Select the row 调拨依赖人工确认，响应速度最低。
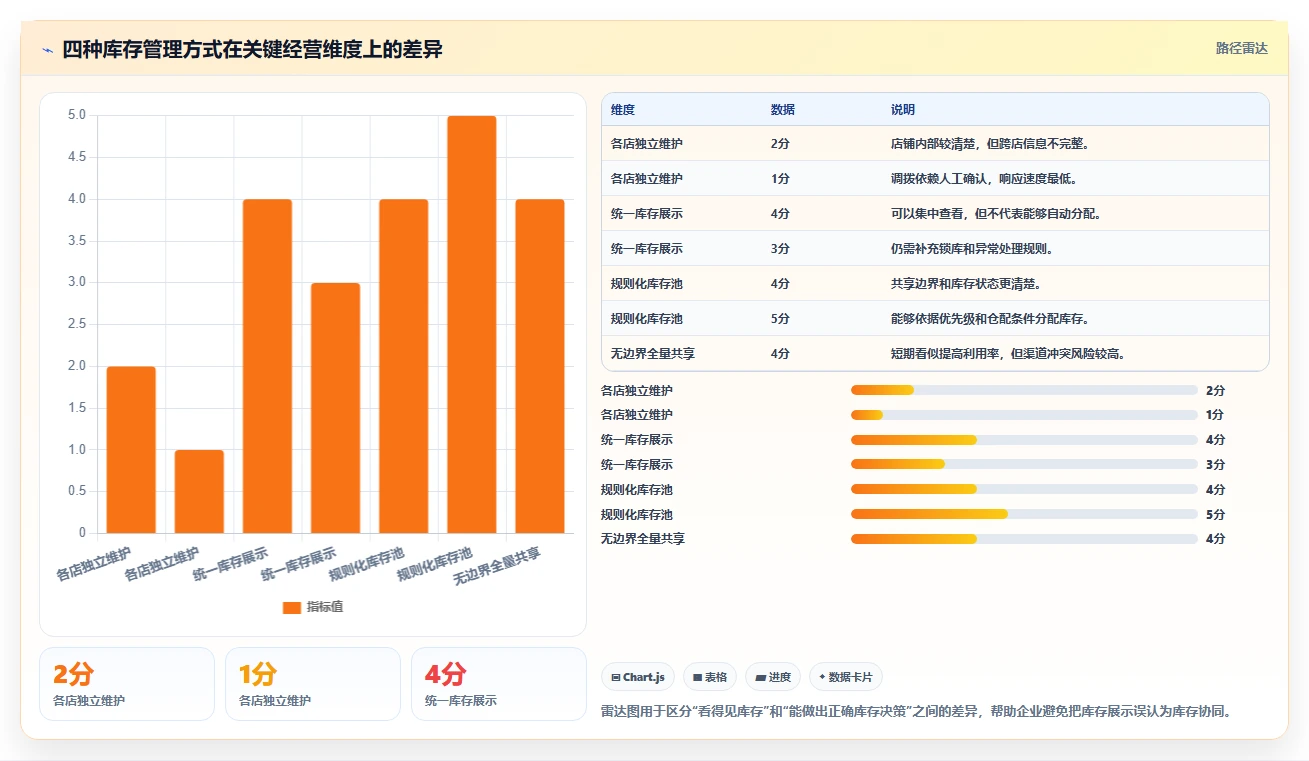This screenshot has width=1309, height=761. [935, 179]
